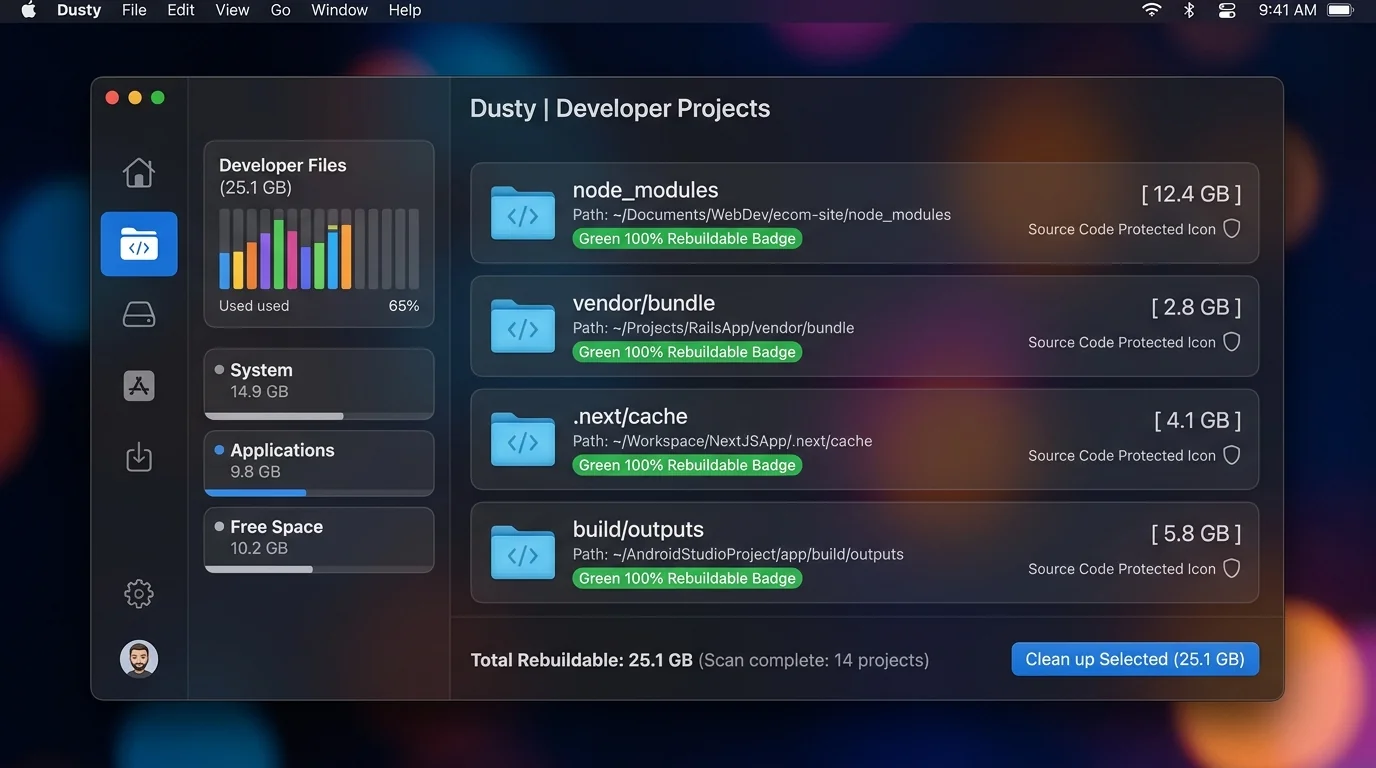This screenshot has width=1376, height=768.
Task: Click the battery status icon
Action: pos(1340,10)
